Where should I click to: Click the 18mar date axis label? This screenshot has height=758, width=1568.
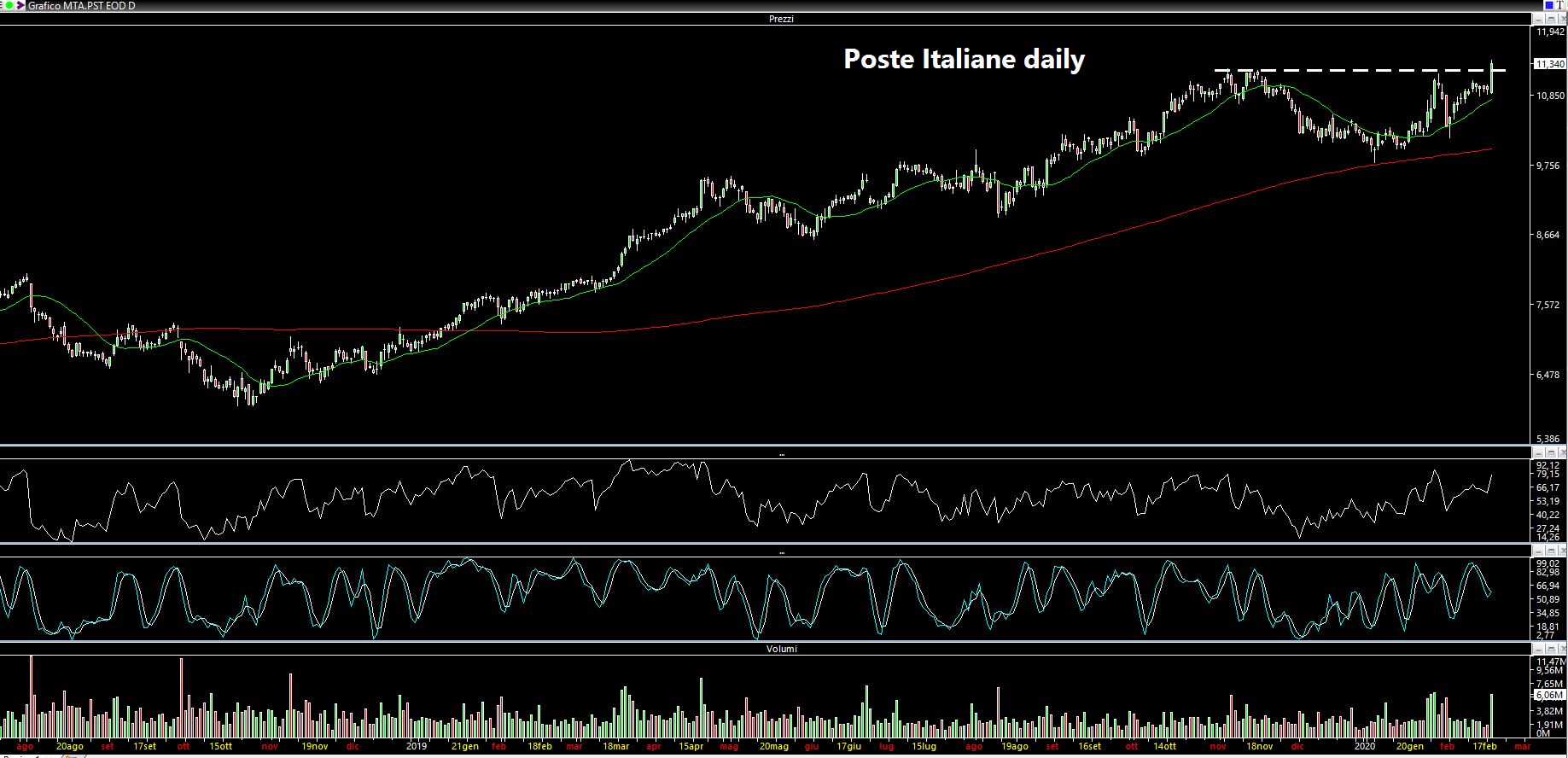[615, 746]
